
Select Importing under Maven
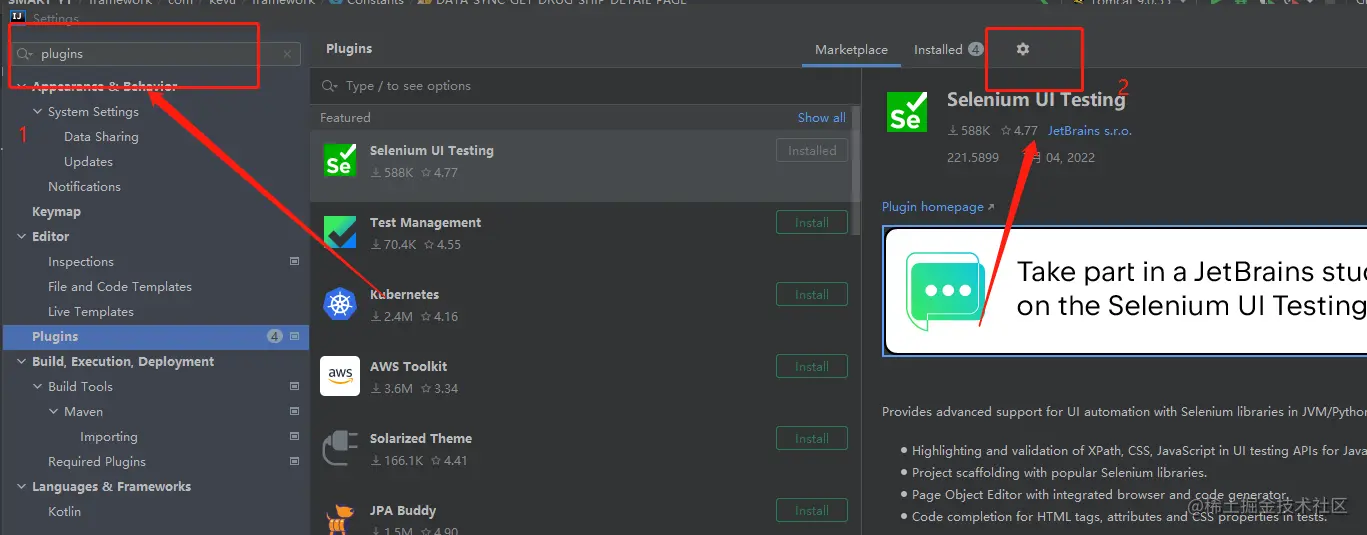(109, 437)
